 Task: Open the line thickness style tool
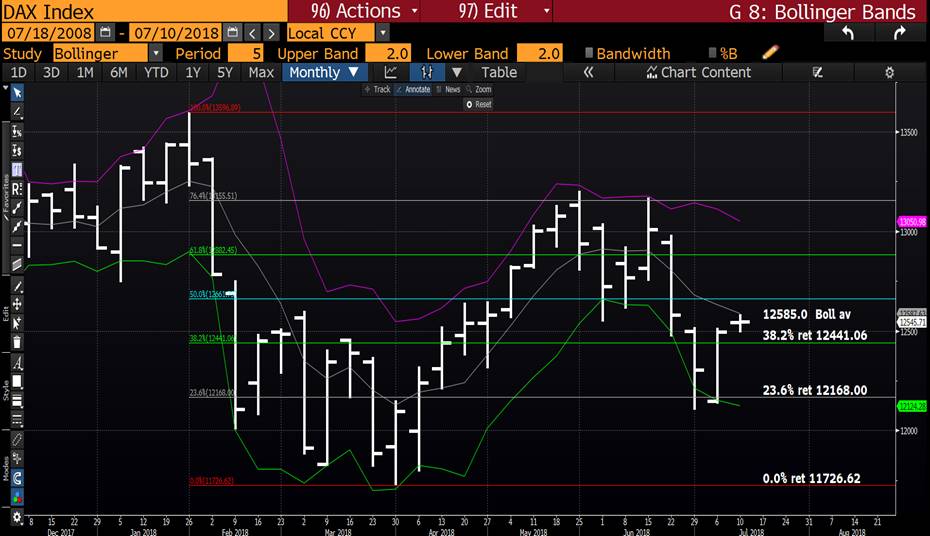(17, 401)
